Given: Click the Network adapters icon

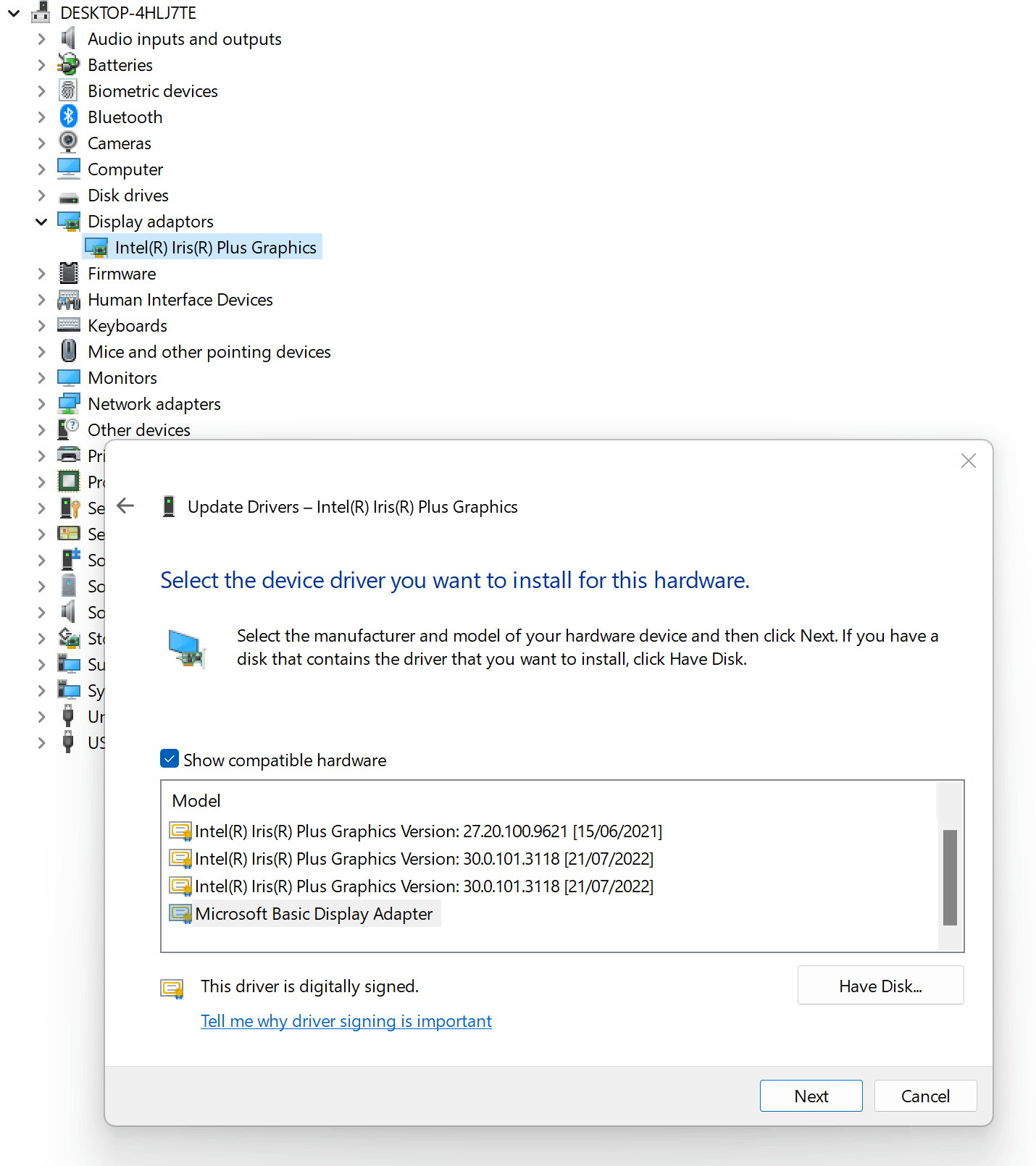Looking at the screenshot, I should [69, 403].
